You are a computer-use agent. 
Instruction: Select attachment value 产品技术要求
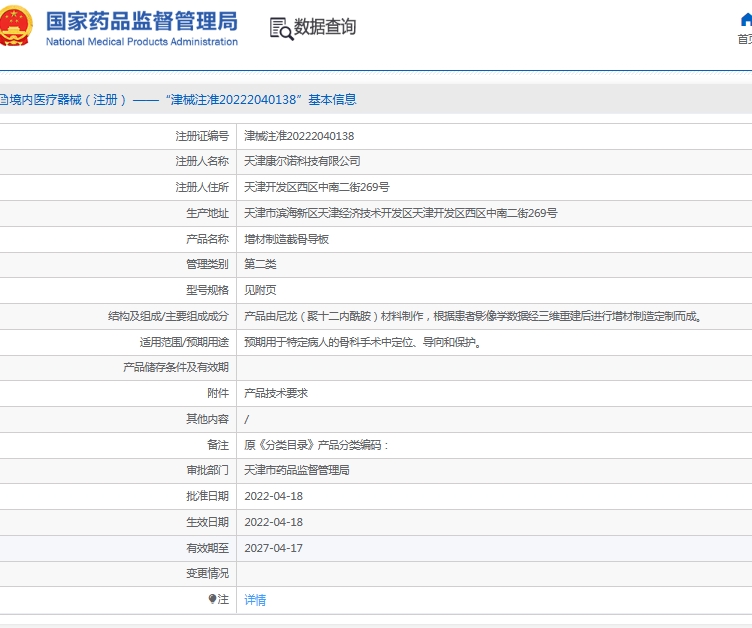point(276,393)
